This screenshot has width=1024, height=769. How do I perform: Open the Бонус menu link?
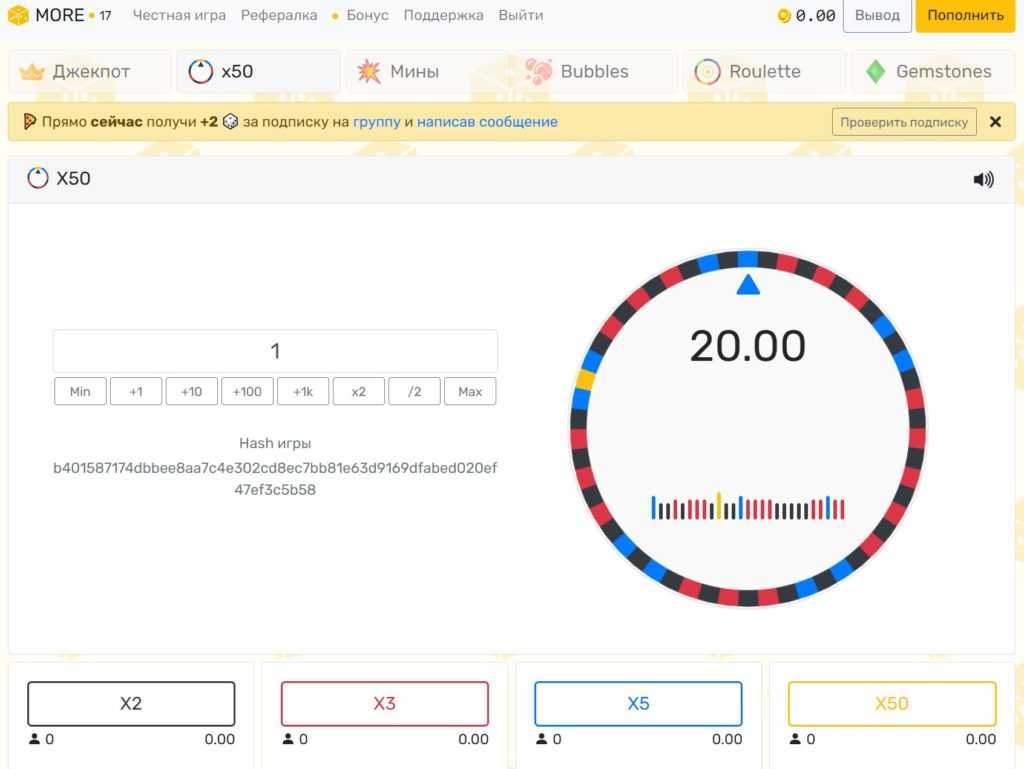click(366, 16)
